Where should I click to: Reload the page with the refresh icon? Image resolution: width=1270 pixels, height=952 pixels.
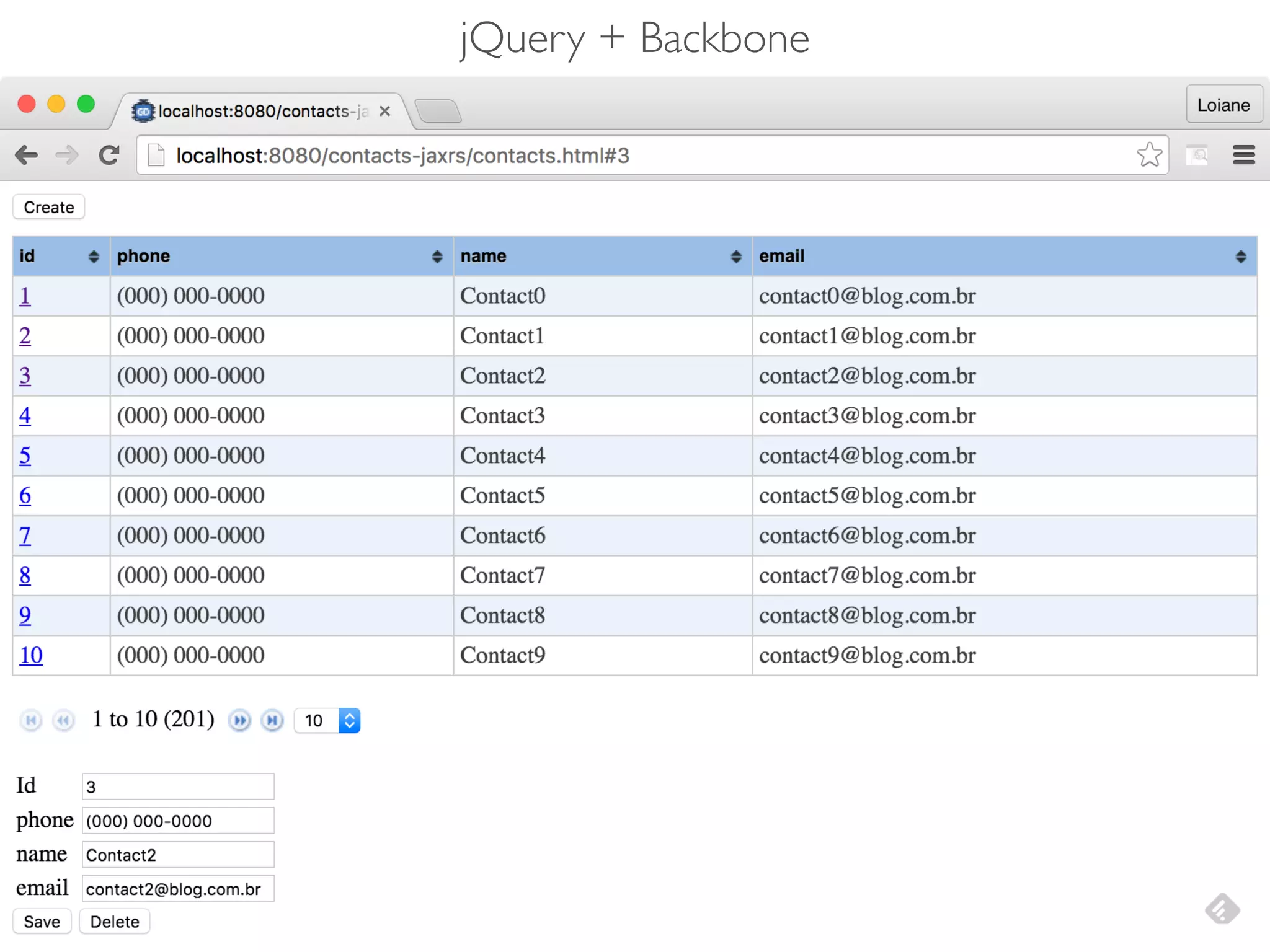pyautogui.click(x=109, y=155)
